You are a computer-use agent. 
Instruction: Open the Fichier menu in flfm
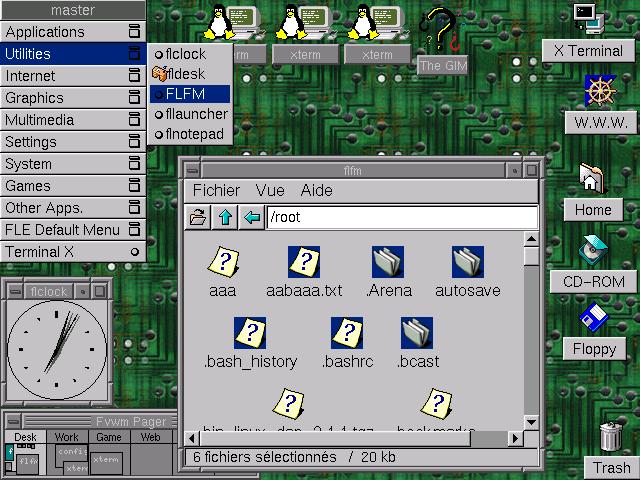pos(216,191)
